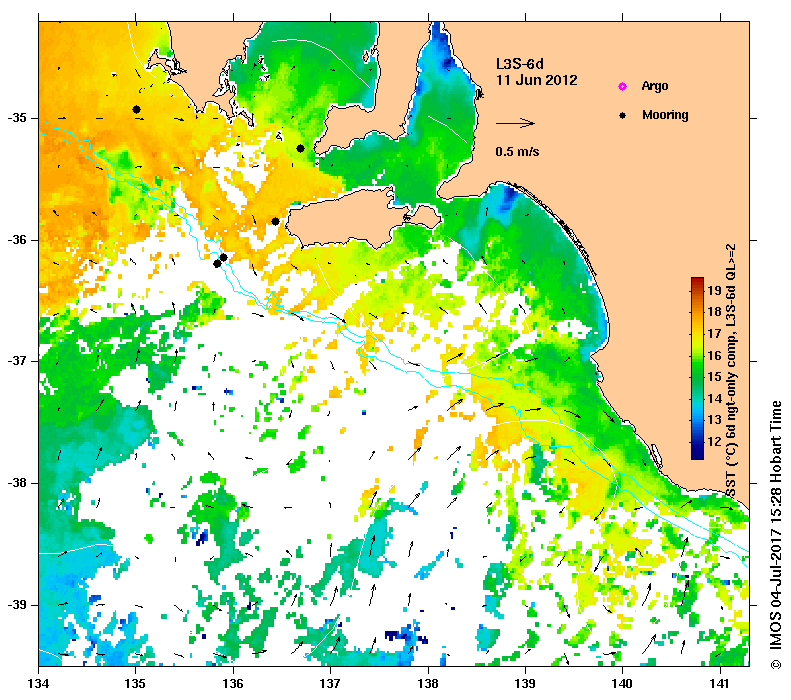Click the '15' colorbar value
The height and width of the screenshot is (700, 791).
click(x=714, y=377)
